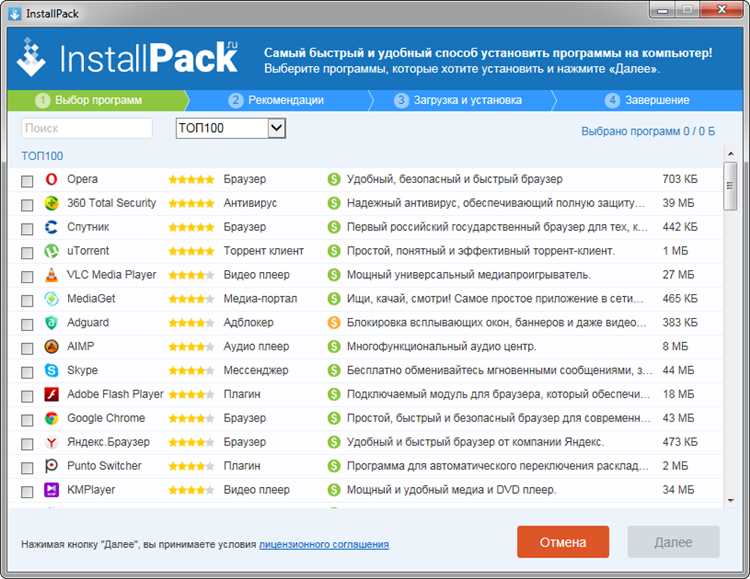Click the VLC Media Player cone icon
750x579 pixels.
(52, 275)
